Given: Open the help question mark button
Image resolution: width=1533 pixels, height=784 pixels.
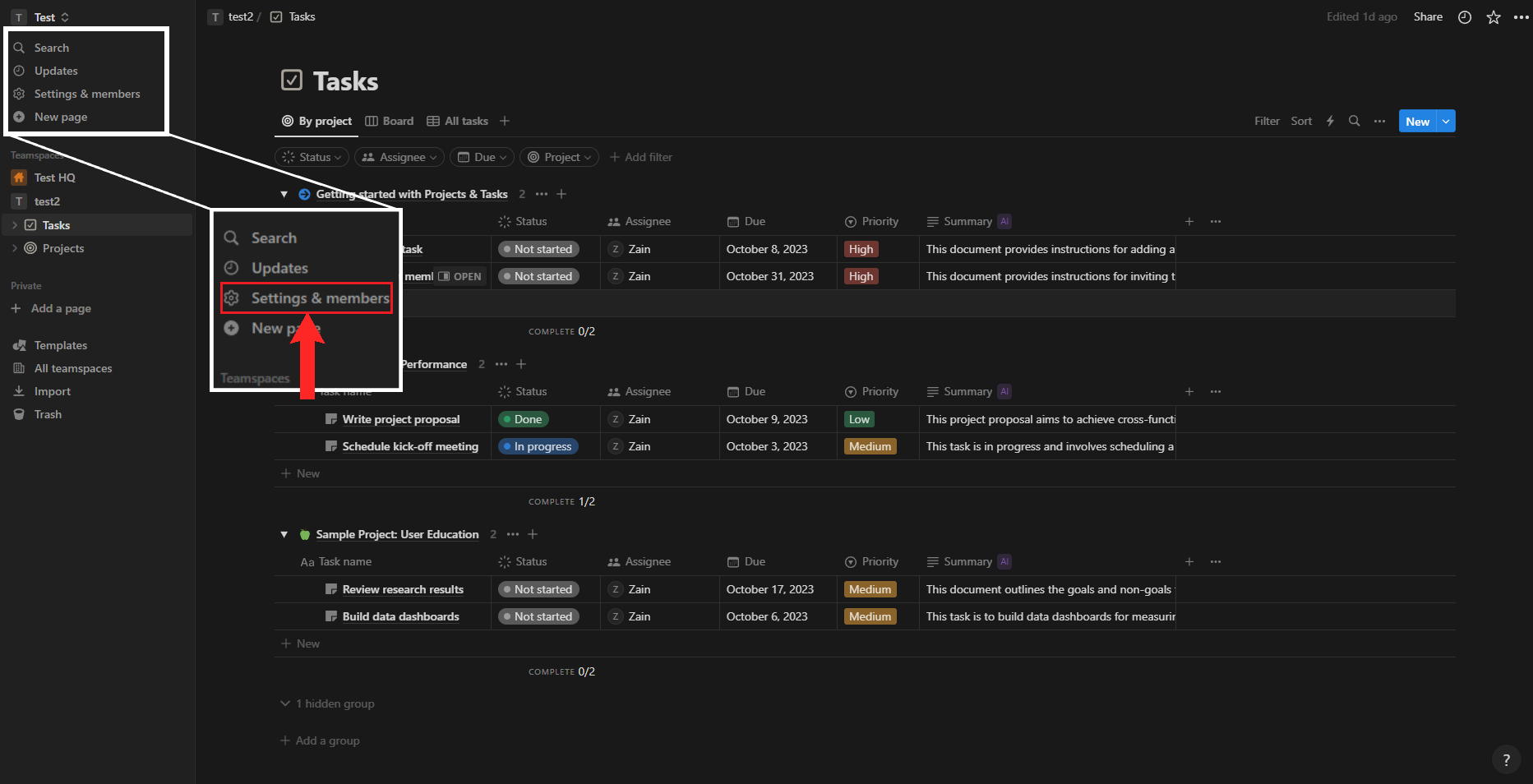Looking at the screenshot, I should click(1505, 760).
